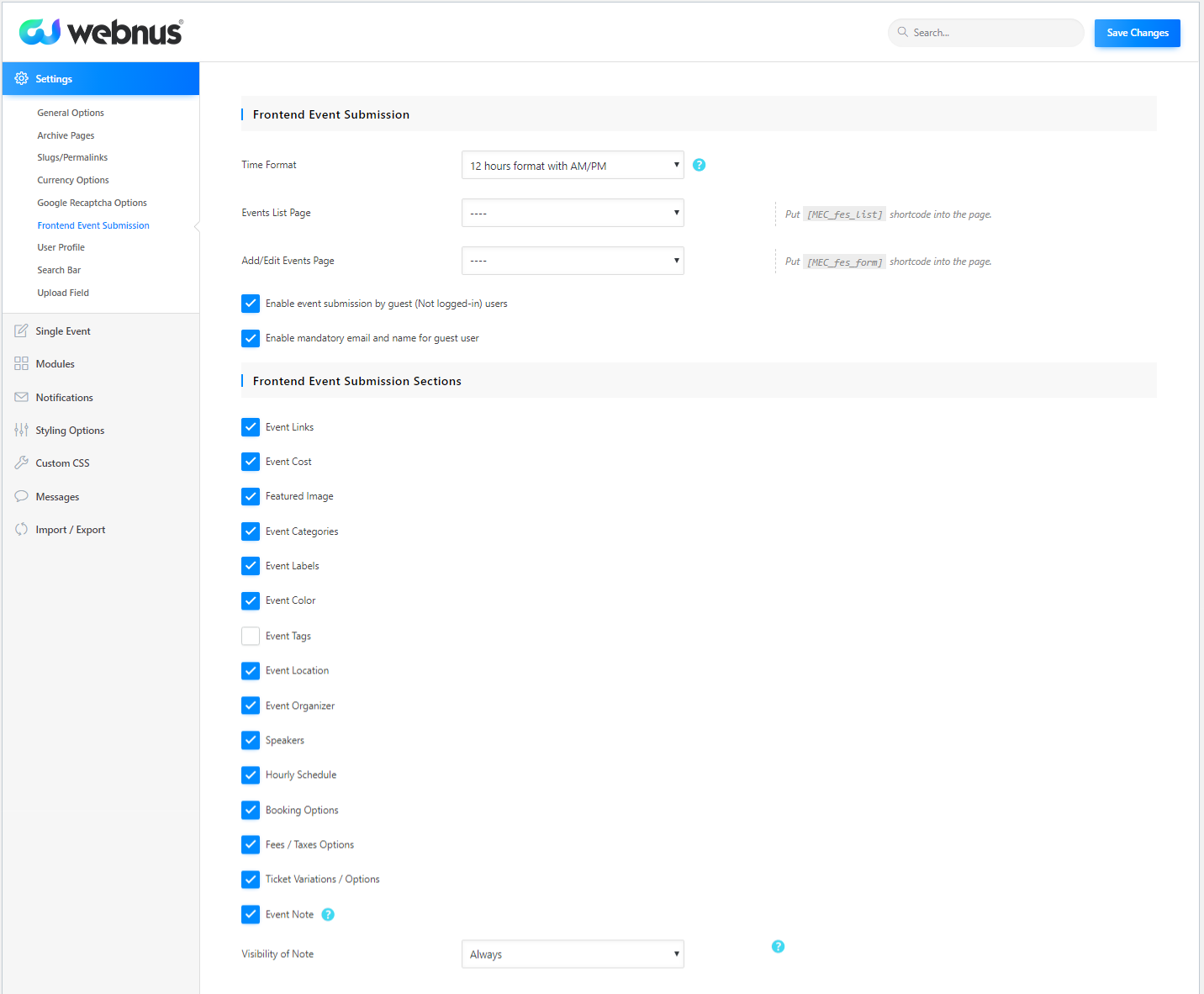This screenshot has height=994, width=1204.
Task: Click the Messages speech bubble icon
Action: (22, 496)
